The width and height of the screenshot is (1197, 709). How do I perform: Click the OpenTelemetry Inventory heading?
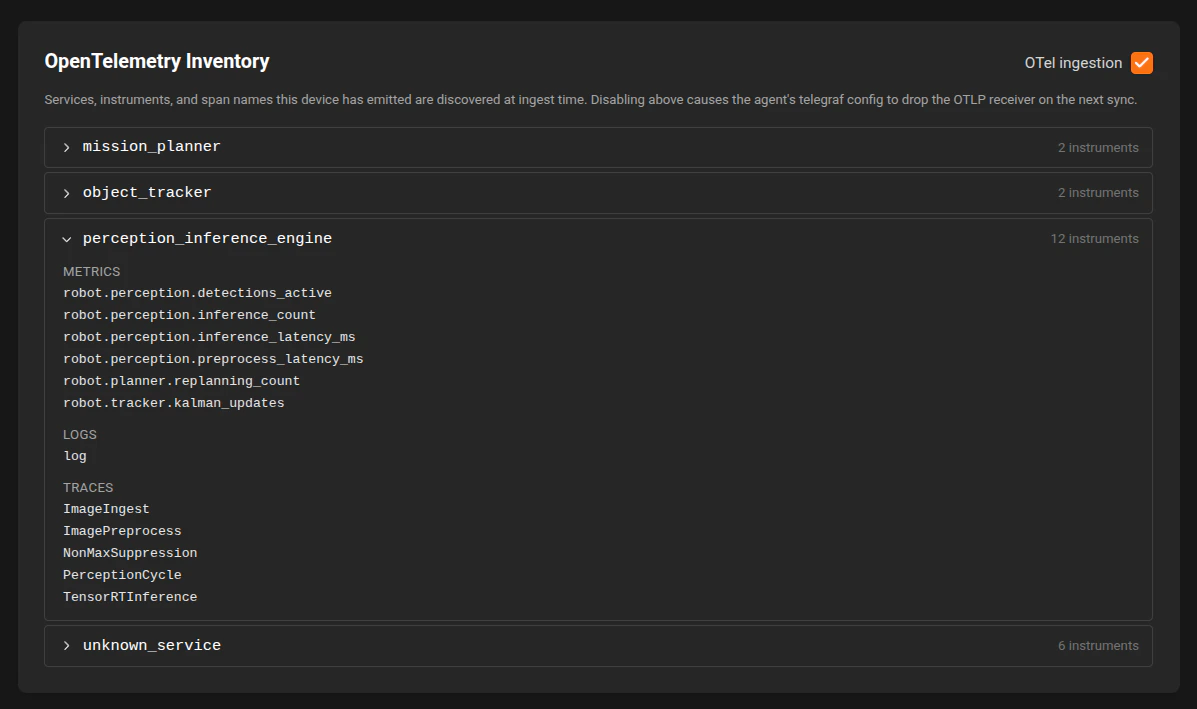[x=156, y=61]
